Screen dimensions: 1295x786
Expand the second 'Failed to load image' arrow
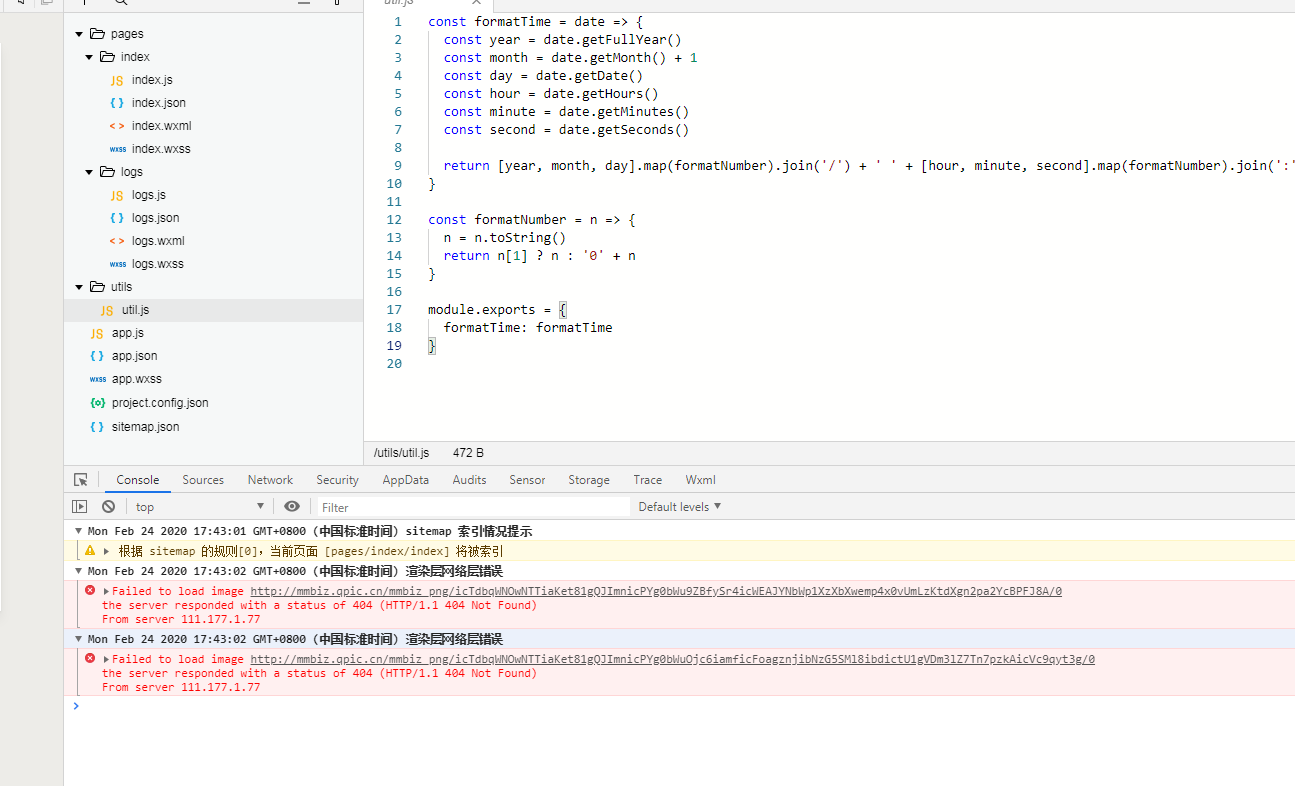point(106,659)
